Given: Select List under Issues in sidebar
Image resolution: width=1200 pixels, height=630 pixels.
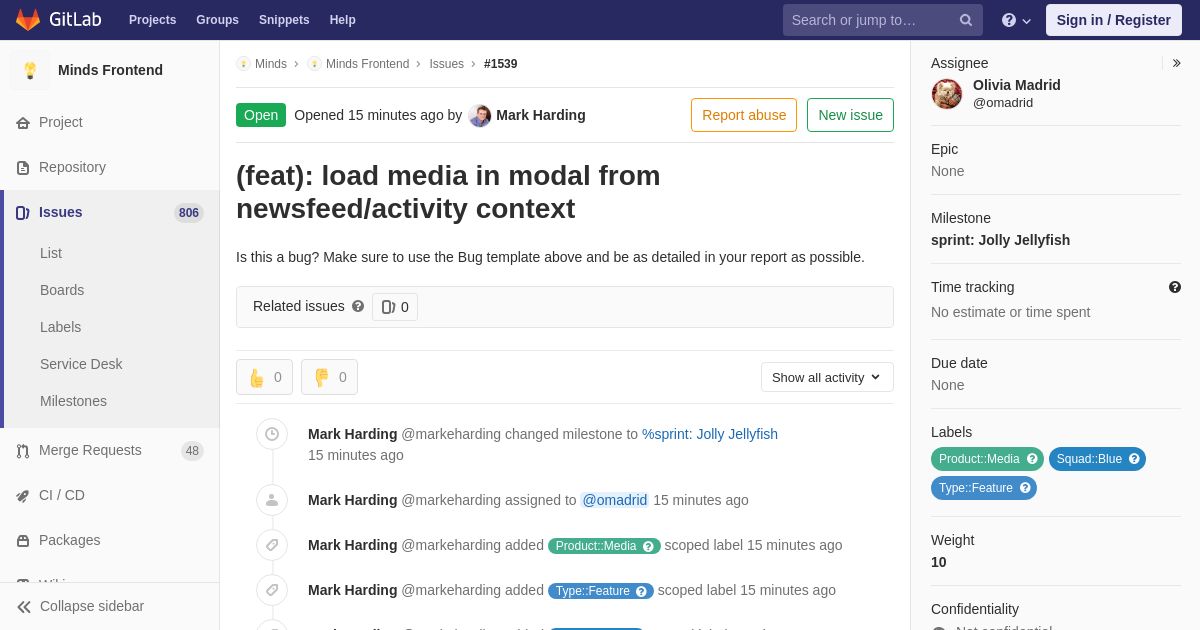Looking at the screenshot, I should tap(51, 253).
